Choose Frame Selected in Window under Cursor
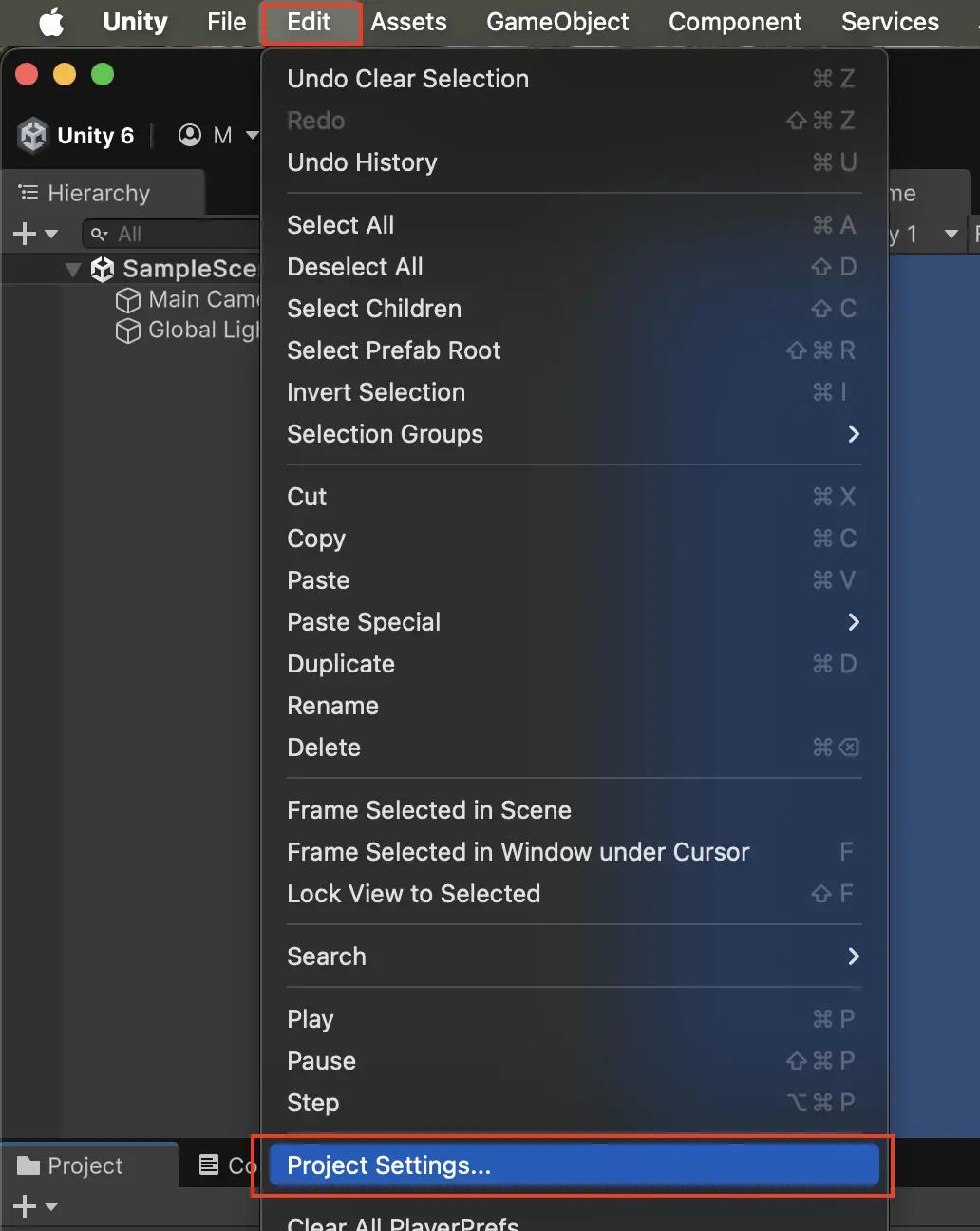The image size is (980, 1231). (x=574, y=852)
